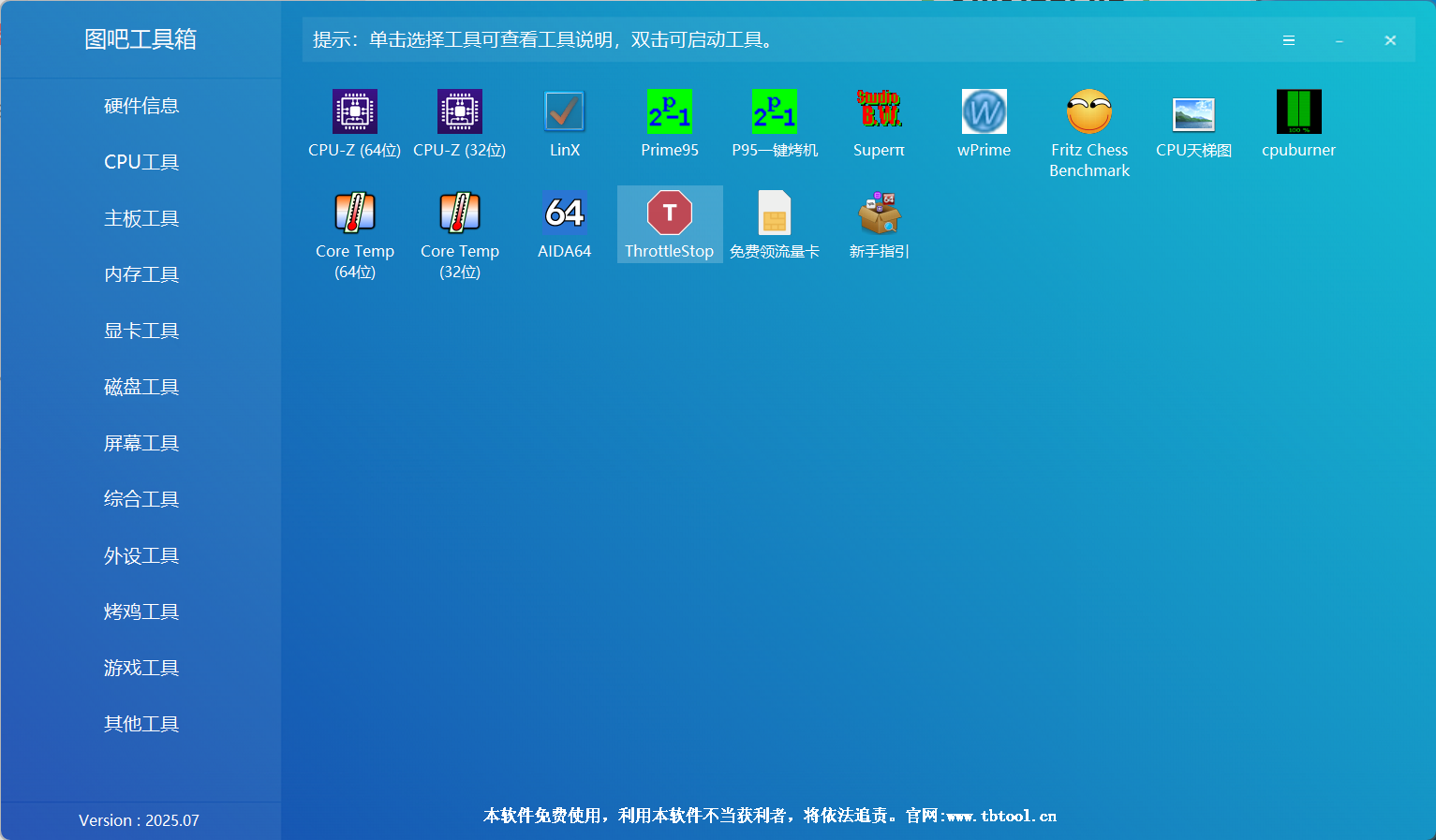1436x840 pixels.
Task: Switch to the 内存工具 category
Action: [x=141, y=274]
